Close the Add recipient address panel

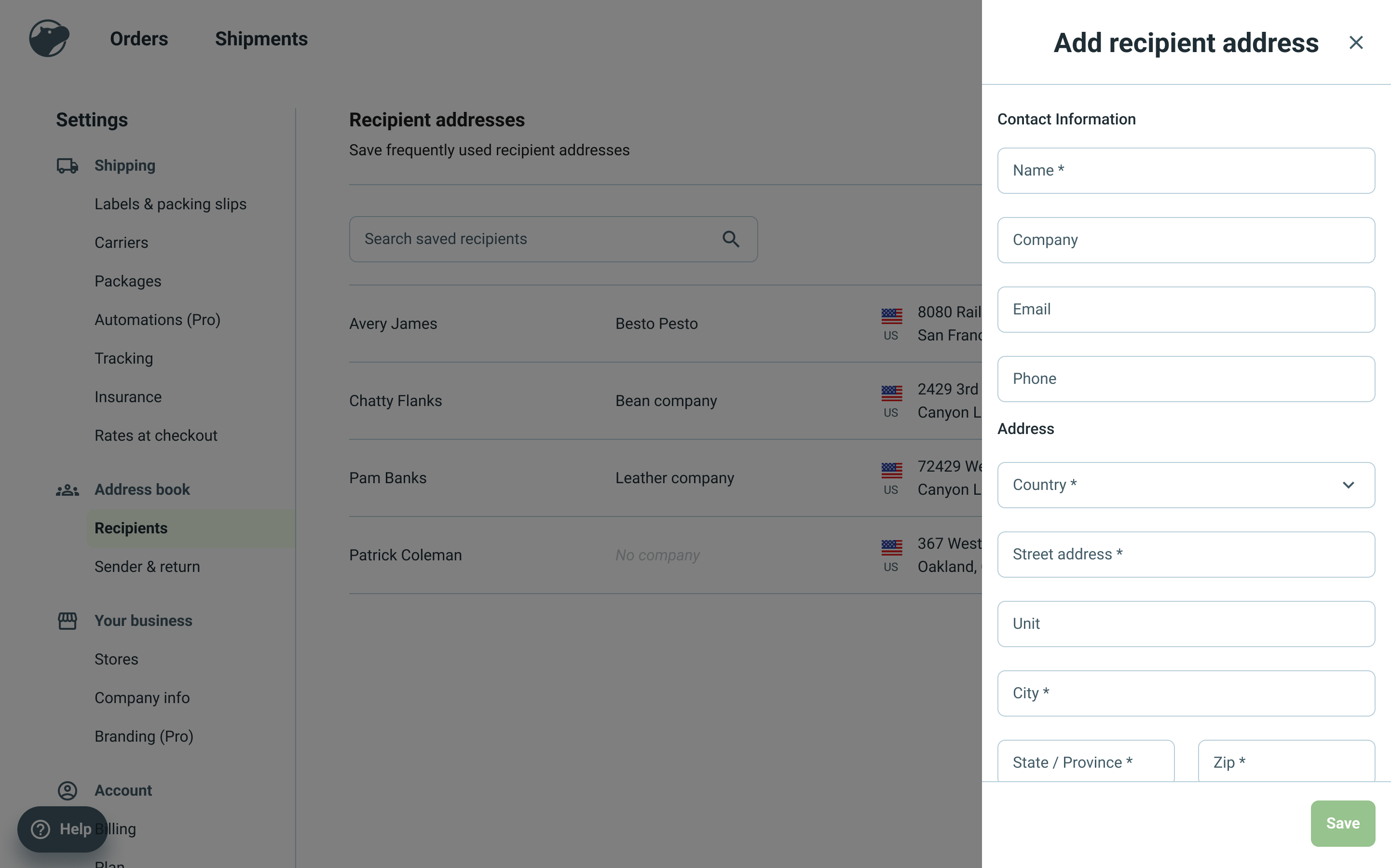pyautogui.click(x=1355, y=42)
